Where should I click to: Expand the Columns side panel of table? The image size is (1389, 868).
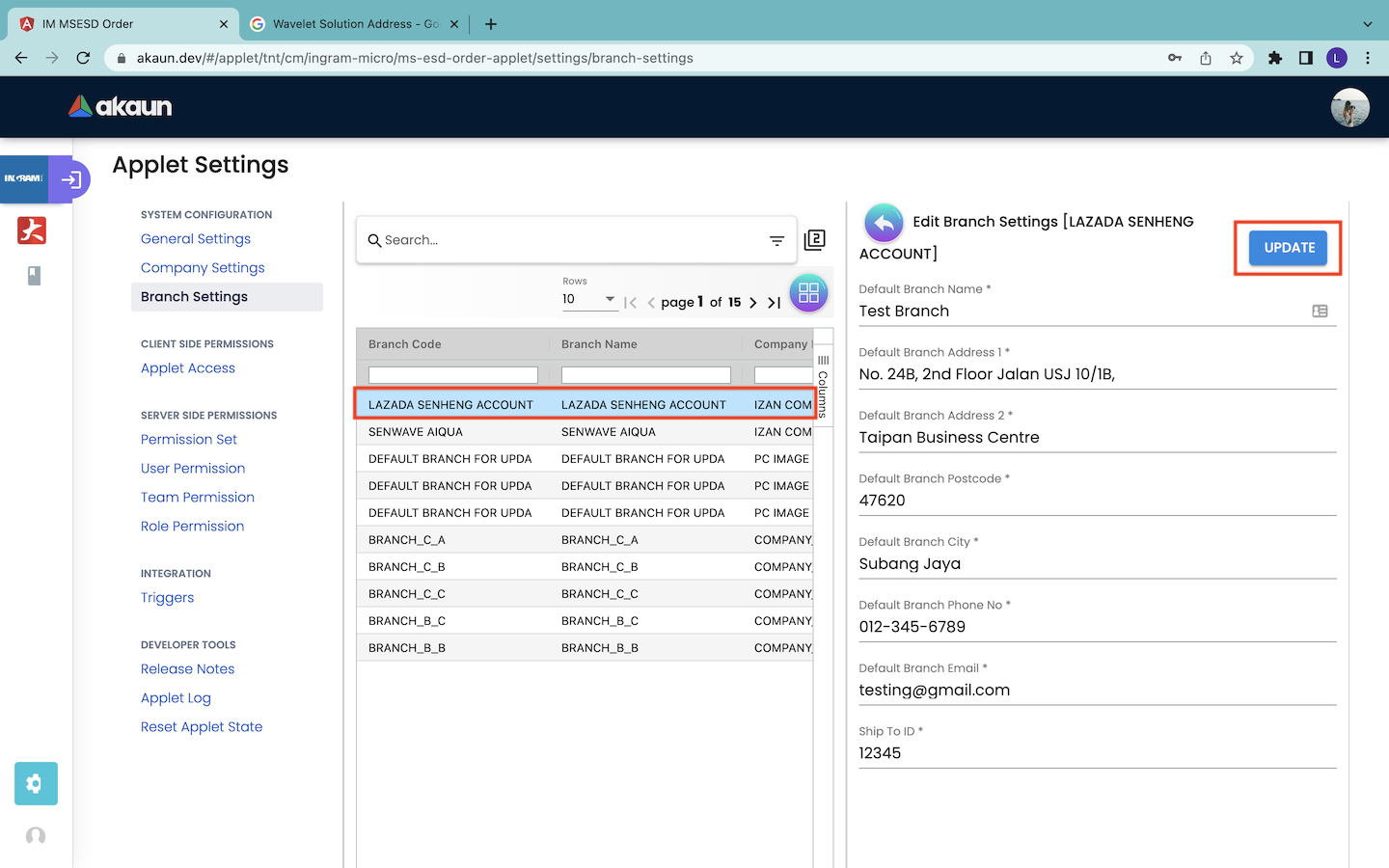click(823, 386)
